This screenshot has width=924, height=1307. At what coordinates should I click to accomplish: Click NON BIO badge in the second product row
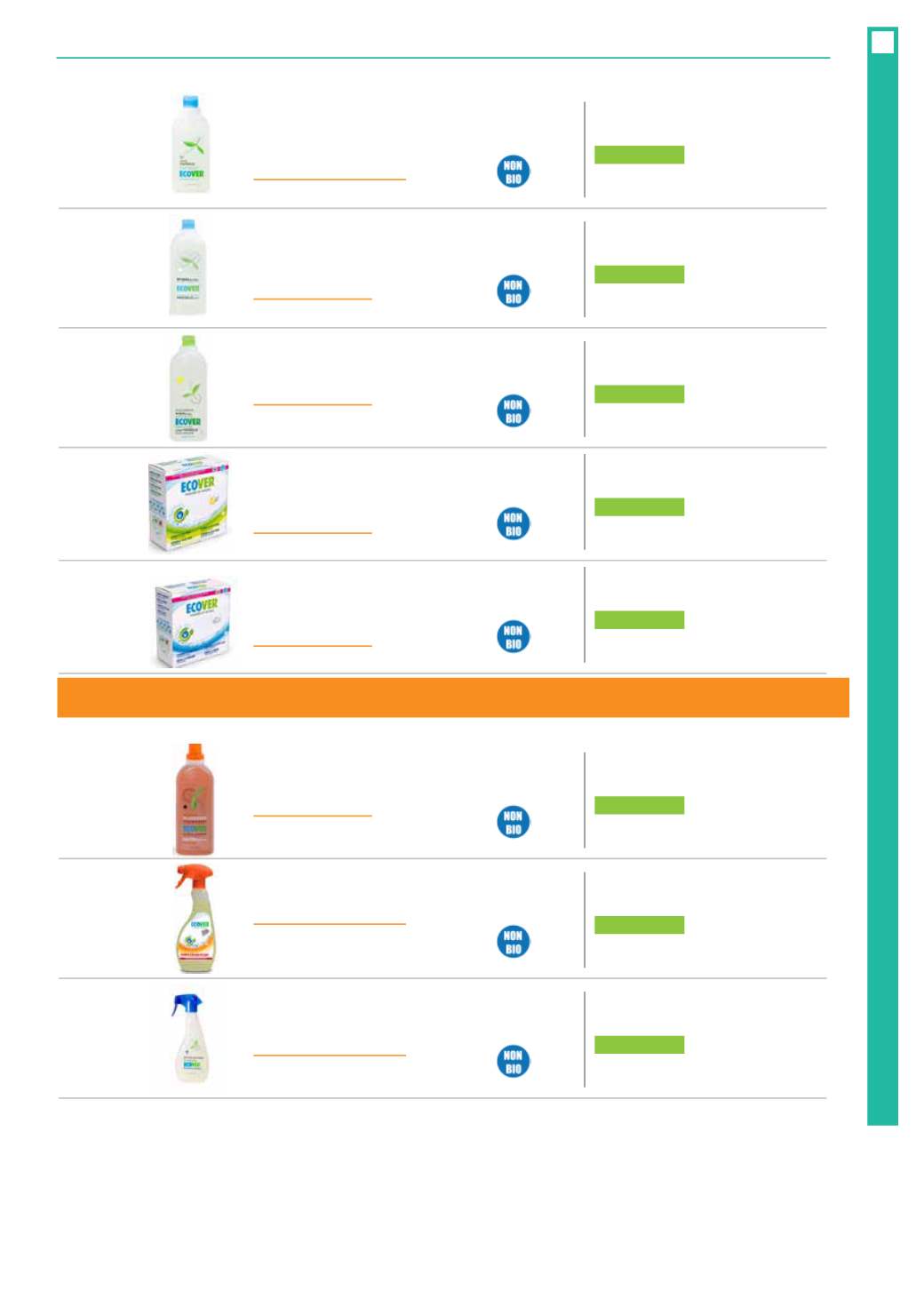(513, 291)
